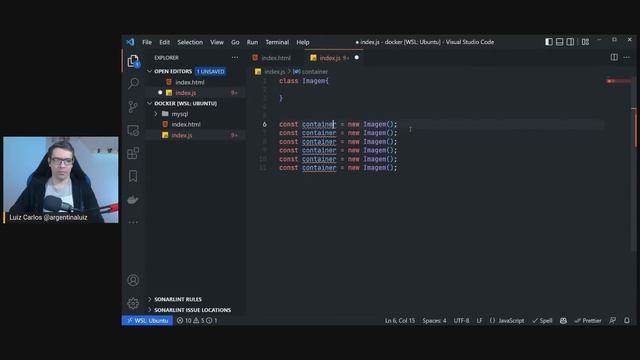Click the minimap code overview

[618, 81]
